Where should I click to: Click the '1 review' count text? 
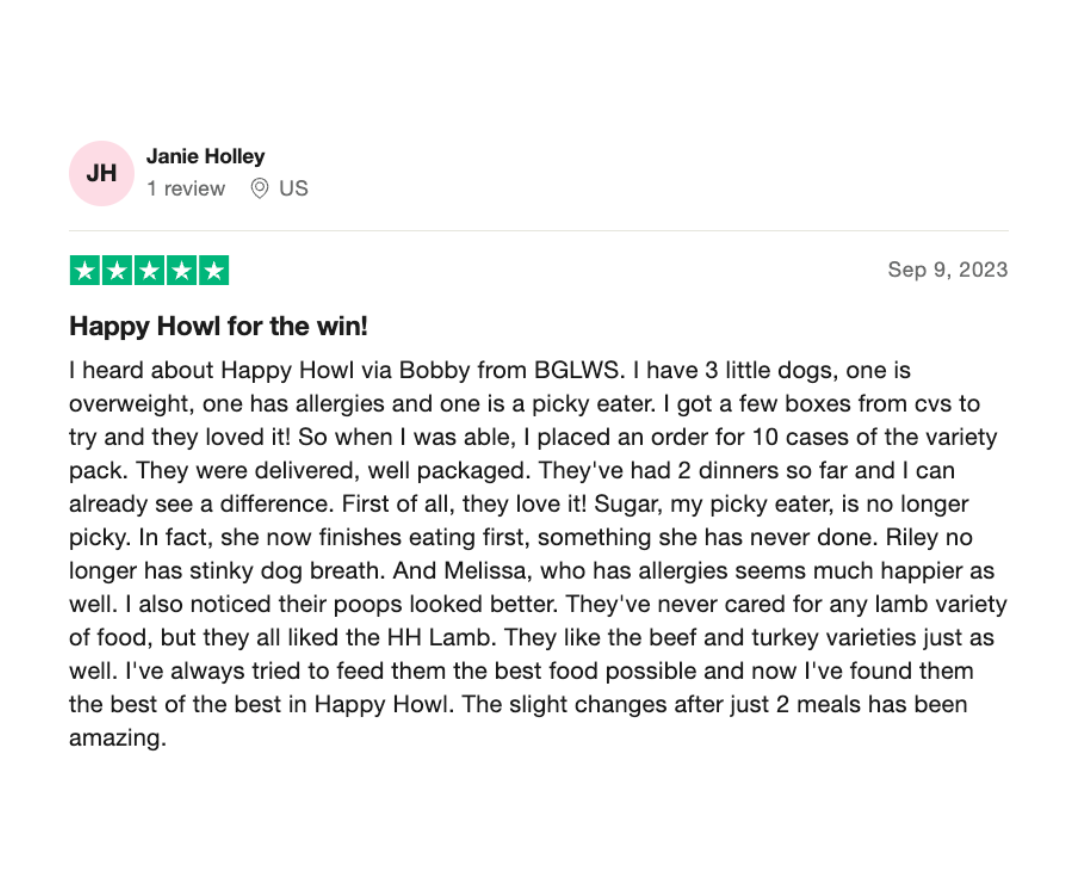(185, 188)
